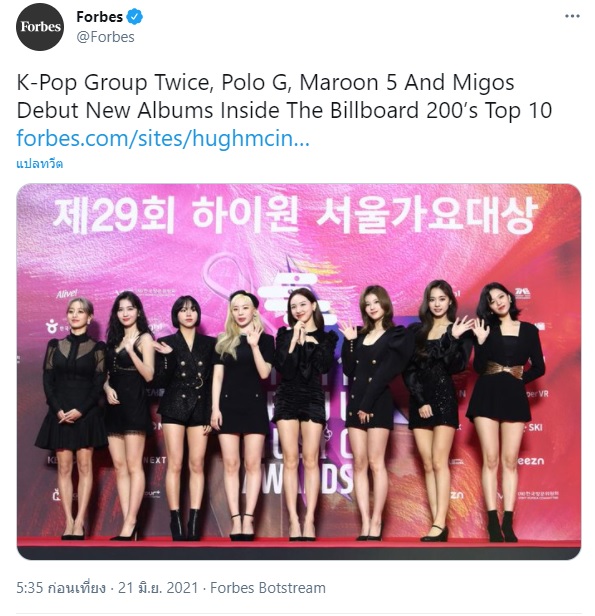Click the blonde-haired woman in the photo
This screenshot has height=616, width=595.
point(242,416)
